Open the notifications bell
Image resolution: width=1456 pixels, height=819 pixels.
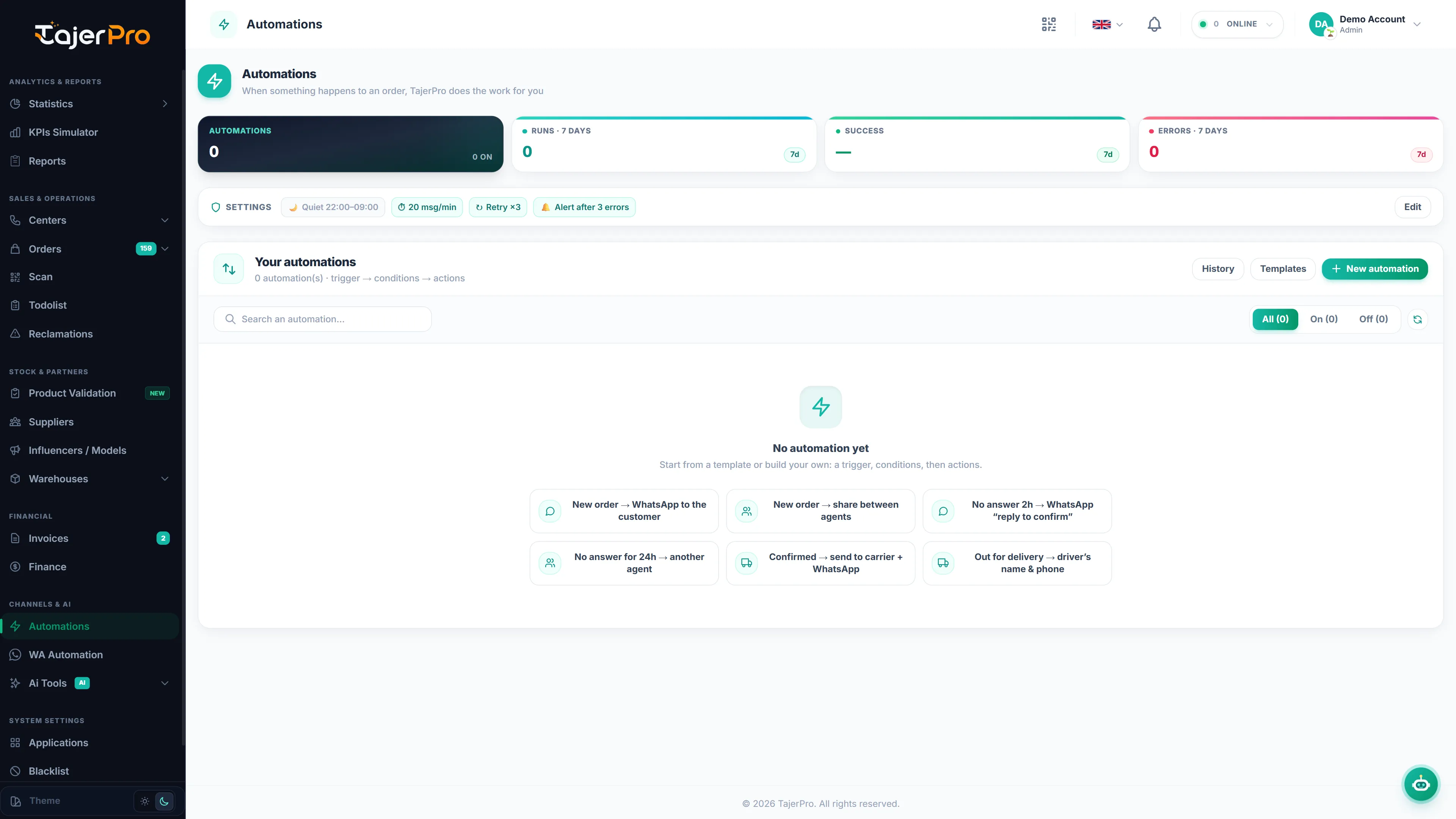[x=1154, y=24]
